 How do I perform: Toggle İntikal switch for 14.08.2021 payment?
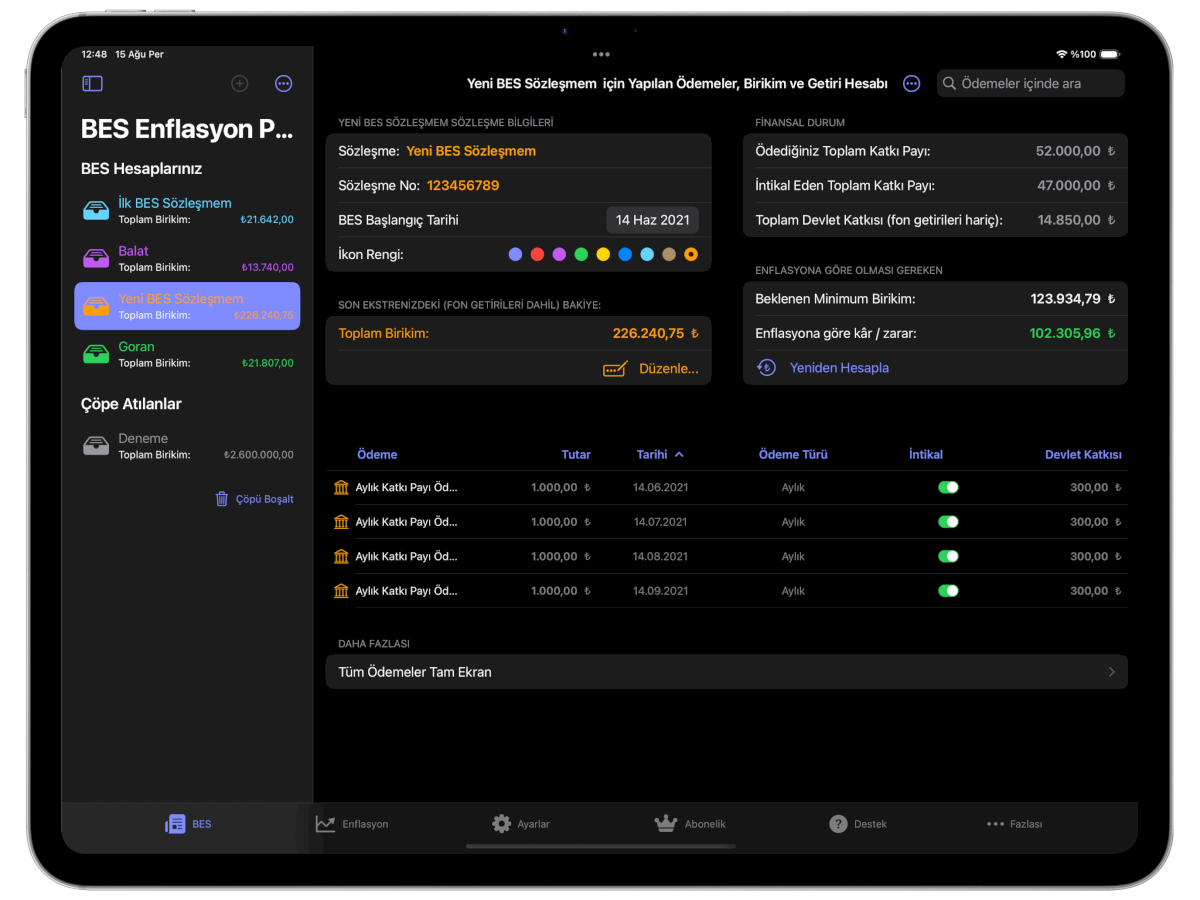[947, 557]
